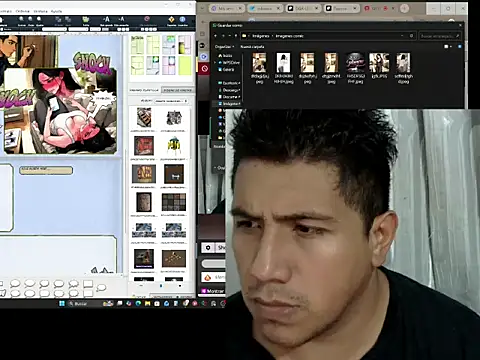Click the yellow diamond toolbar icon
This screenshot has height=360, width=480.
coord(171,19)
